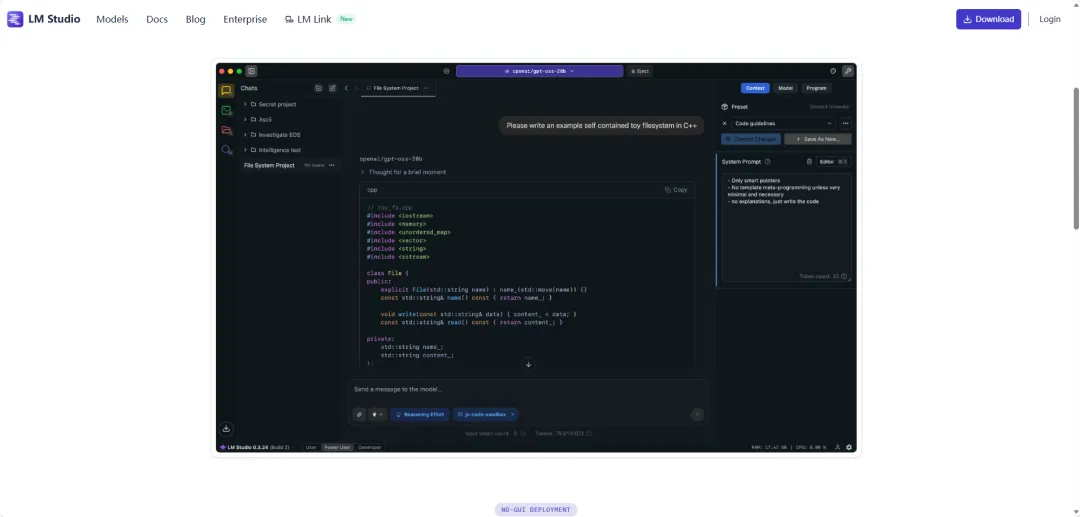This screenshot has height=517, width=1080.
Task: Select the Chats icon in left rail
Action: [x=226, y=90]
